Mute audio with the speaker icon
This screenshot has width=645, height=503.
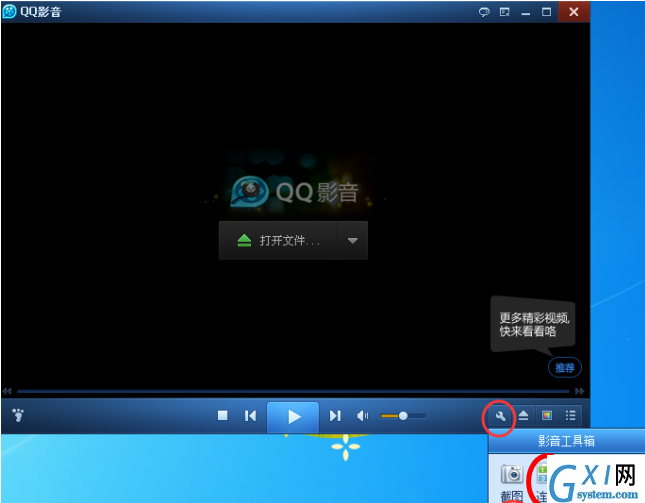click(x=362, y=416)
